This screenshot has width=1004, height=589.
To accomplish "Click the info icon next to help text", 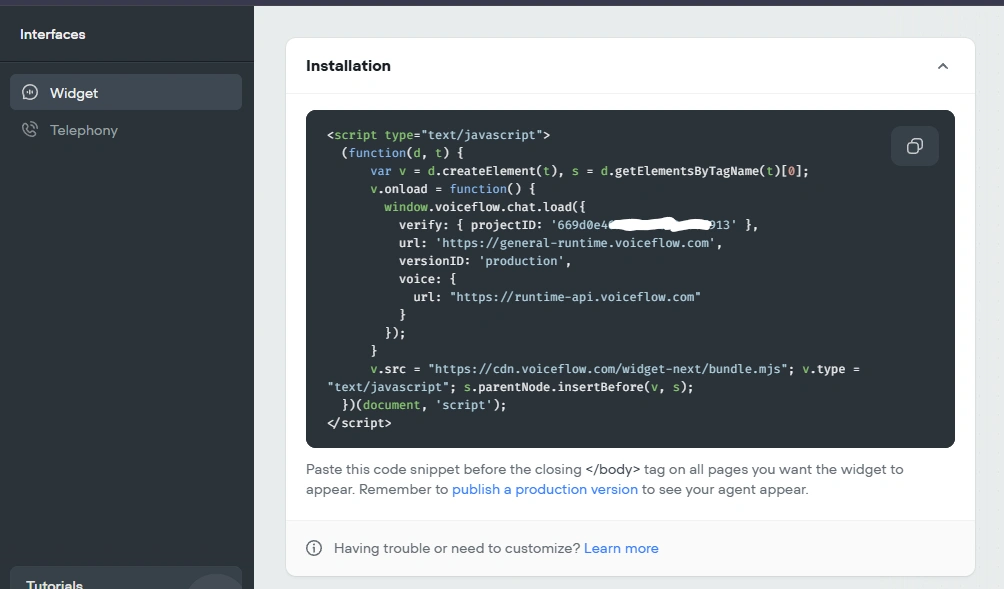I will coord(313,548).
